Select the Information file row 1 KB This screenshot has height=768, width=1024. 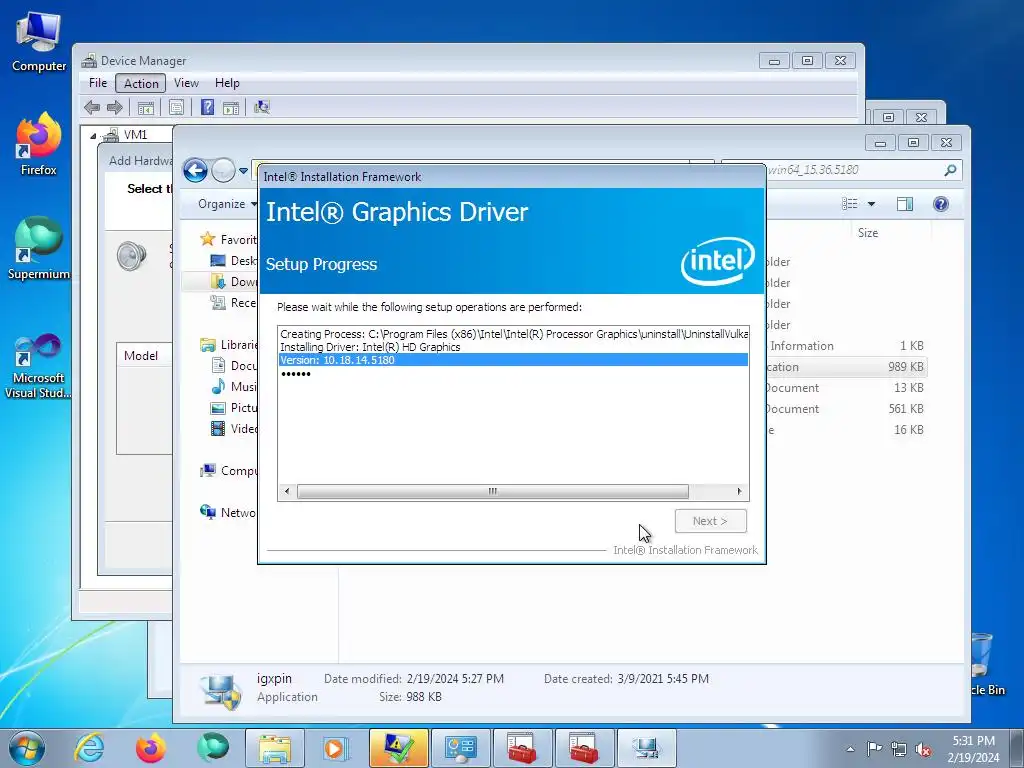click(846, 346)
